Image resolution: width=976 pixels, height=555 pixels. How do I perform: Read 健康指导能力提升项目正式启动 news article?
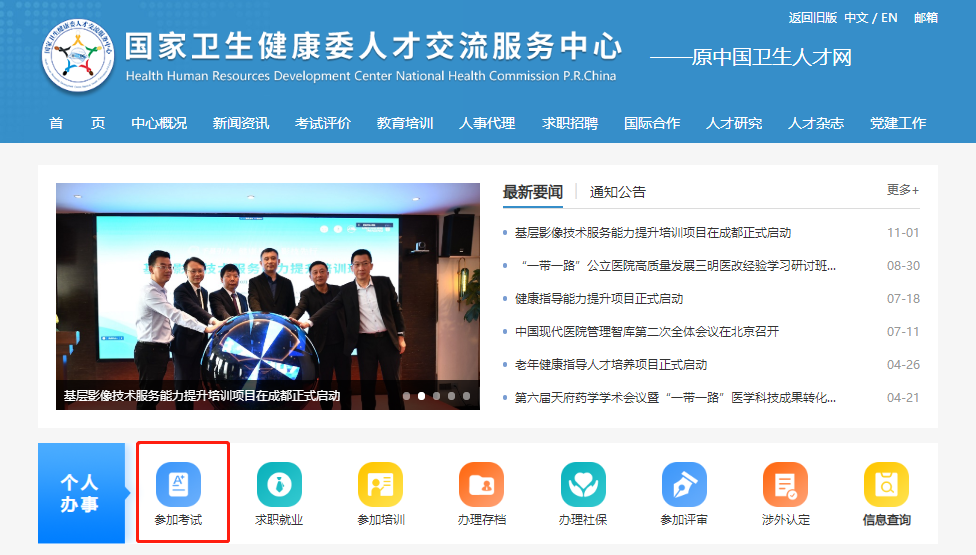(x=599, y=299)
